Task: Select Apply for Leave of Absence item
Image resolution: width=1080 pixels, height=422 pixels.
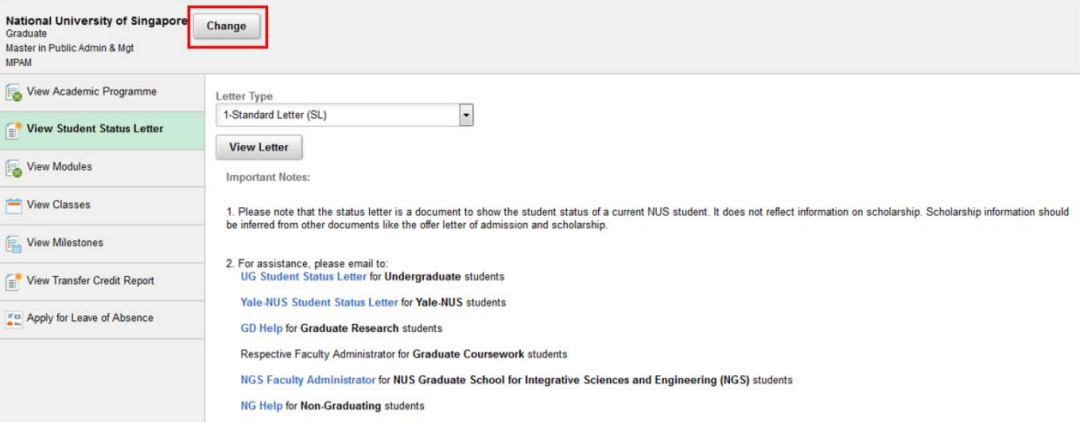Action: pyautogui.click(x=102, y=319)
